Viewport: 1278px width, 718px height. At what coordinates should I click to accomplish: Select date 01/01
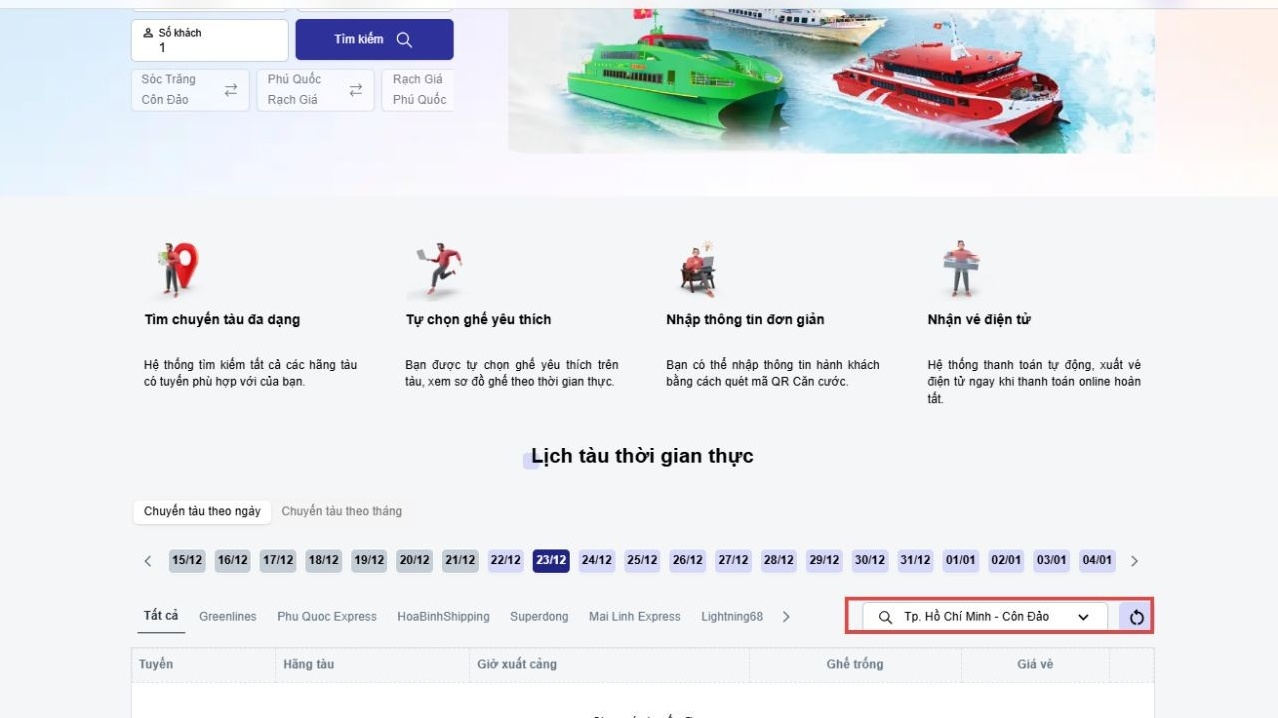[961, 560]
